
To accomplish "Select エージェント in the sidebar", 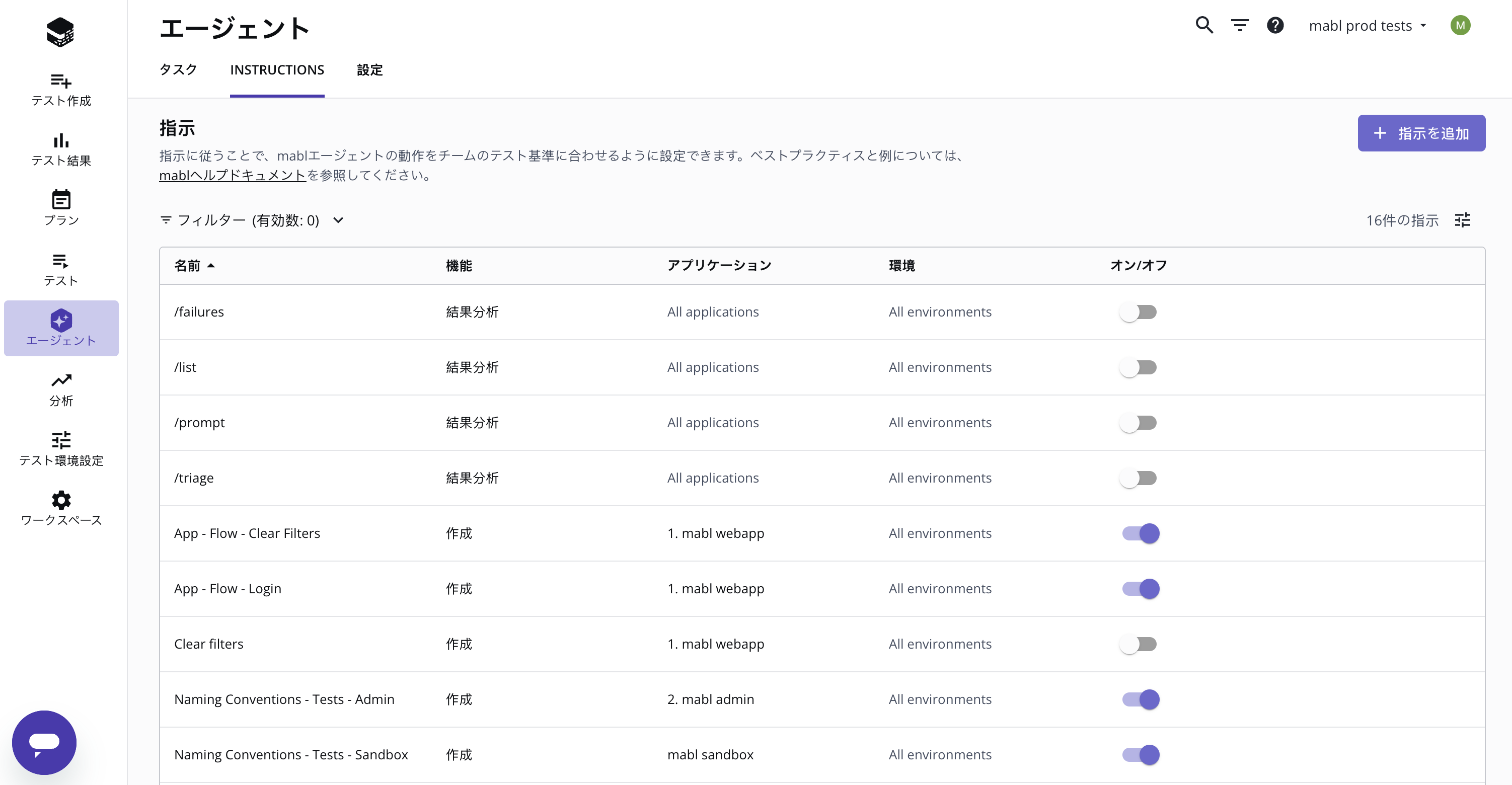I will tap(61, 328).
